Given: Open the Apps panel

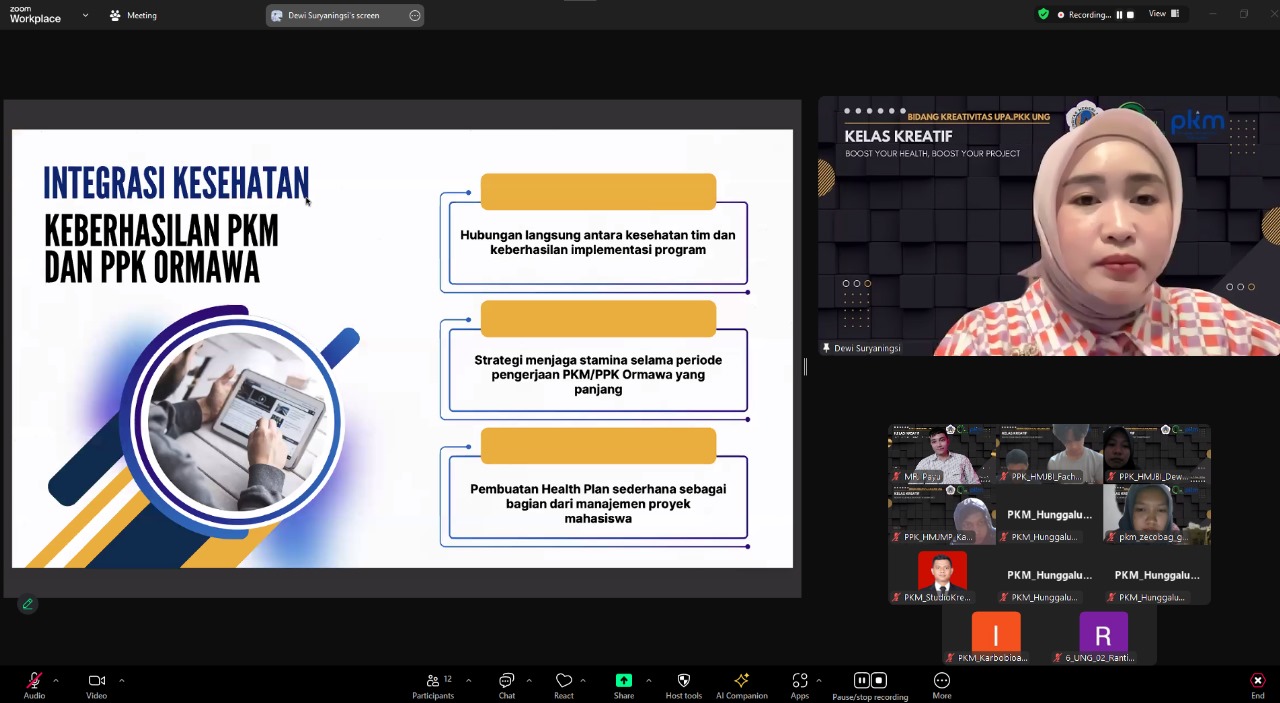Looking at the screenshot, I should tap(799, 685).
